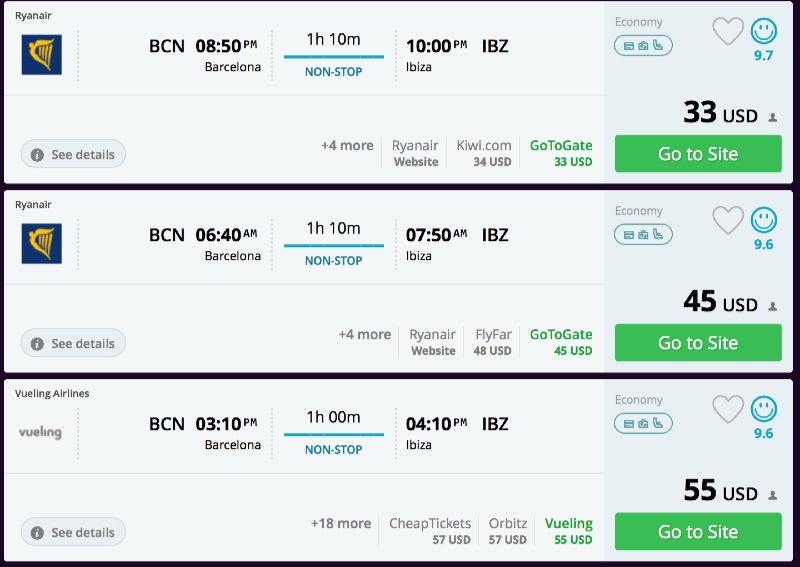This screenshot has width=800, height=567.
Task: Click the Vueling flight's 9.6 smiley icon
Action: click(x=764, y=408)
